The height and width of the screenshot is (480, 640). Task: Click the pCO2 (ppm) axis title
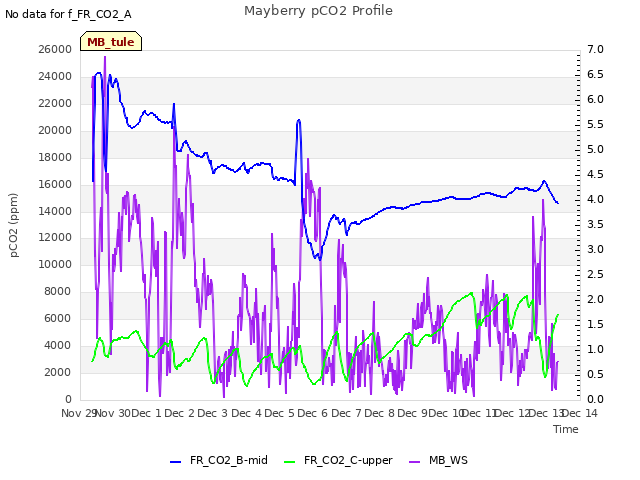(14, 225)
